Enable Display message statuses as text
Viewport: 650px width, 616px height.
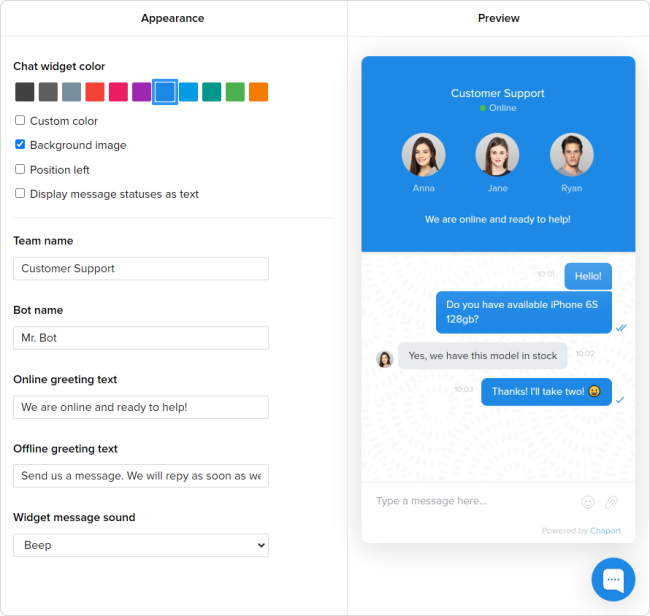click(x=20, y=194)
